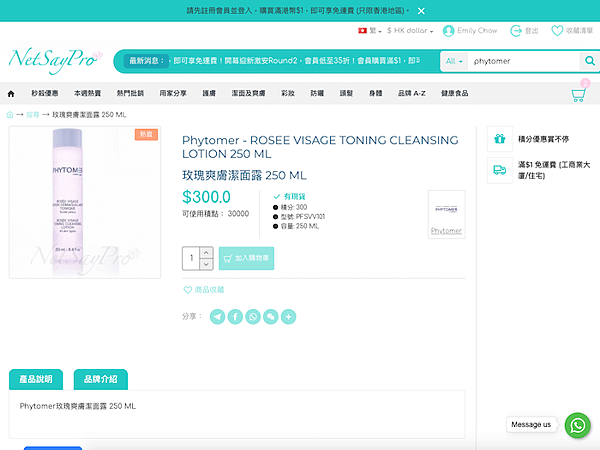This screenshot has width=600, height=450.
Task: Click the product bottle image
Action: click(85, 202)
